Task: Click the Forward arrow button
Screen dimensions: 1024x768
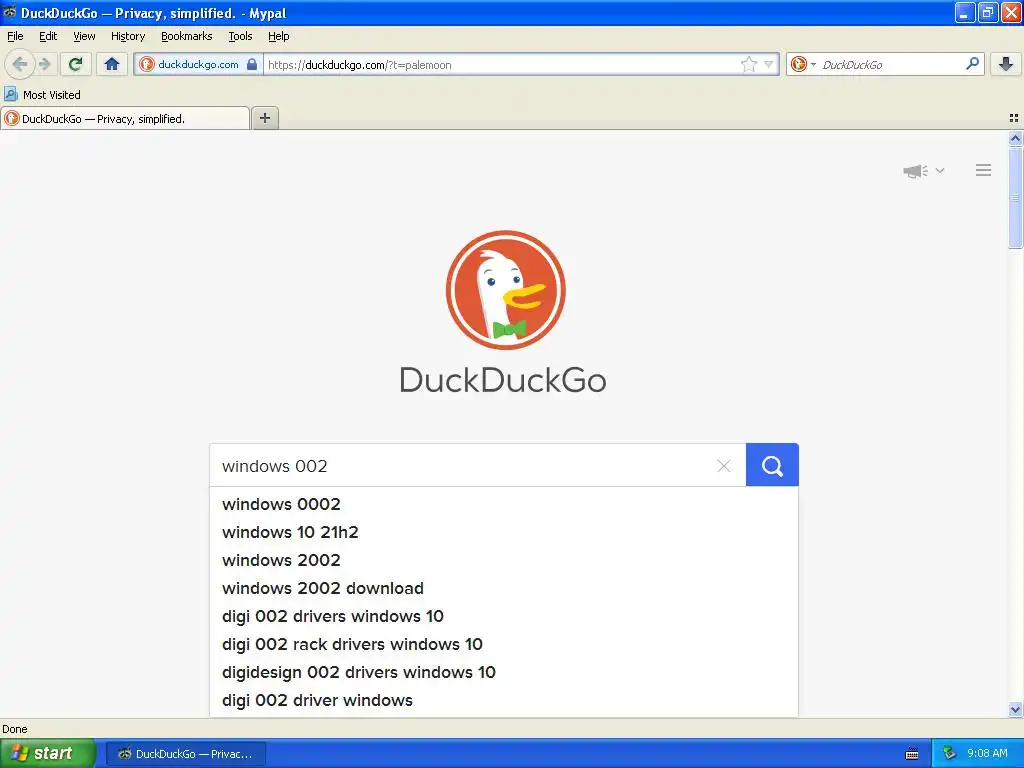Action: click(x=44, y=64)
